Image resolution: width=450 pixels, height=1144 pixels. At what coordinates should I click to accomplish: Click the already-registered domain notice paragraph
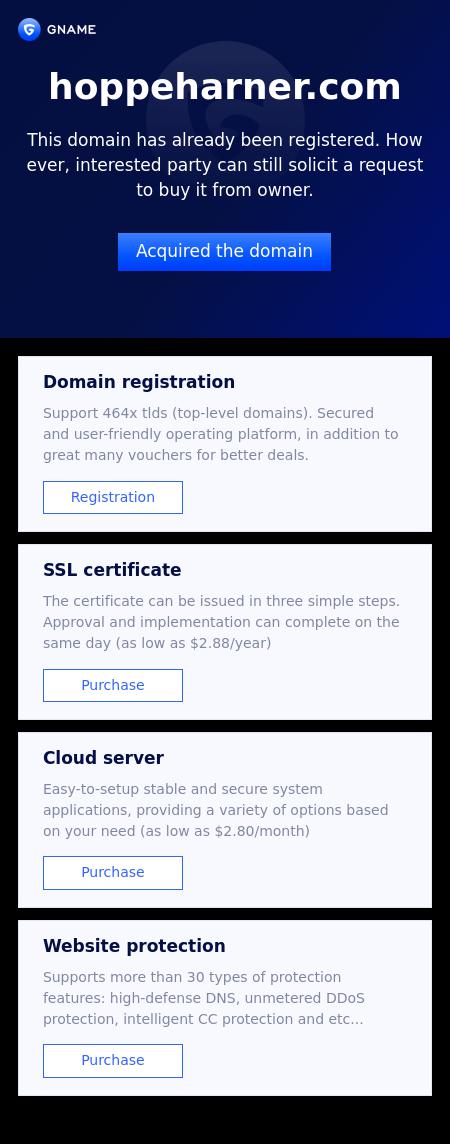(225, 166)
